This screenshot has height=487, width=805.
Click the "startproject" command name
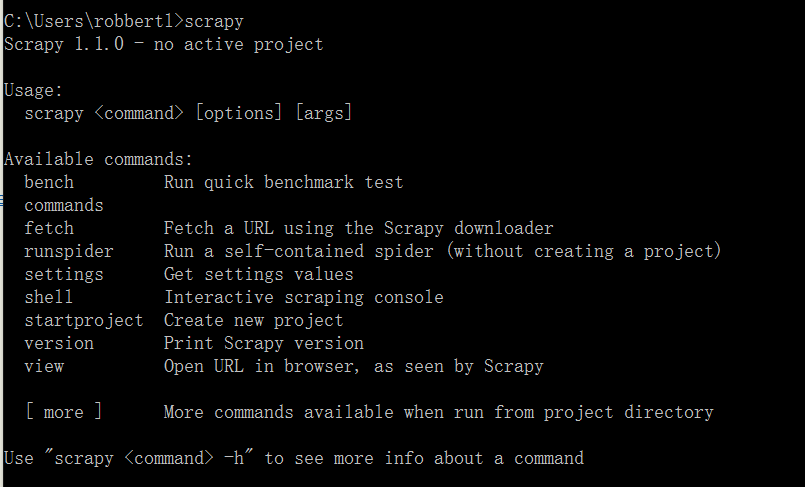pyautogui.click(x=84, y=320)
